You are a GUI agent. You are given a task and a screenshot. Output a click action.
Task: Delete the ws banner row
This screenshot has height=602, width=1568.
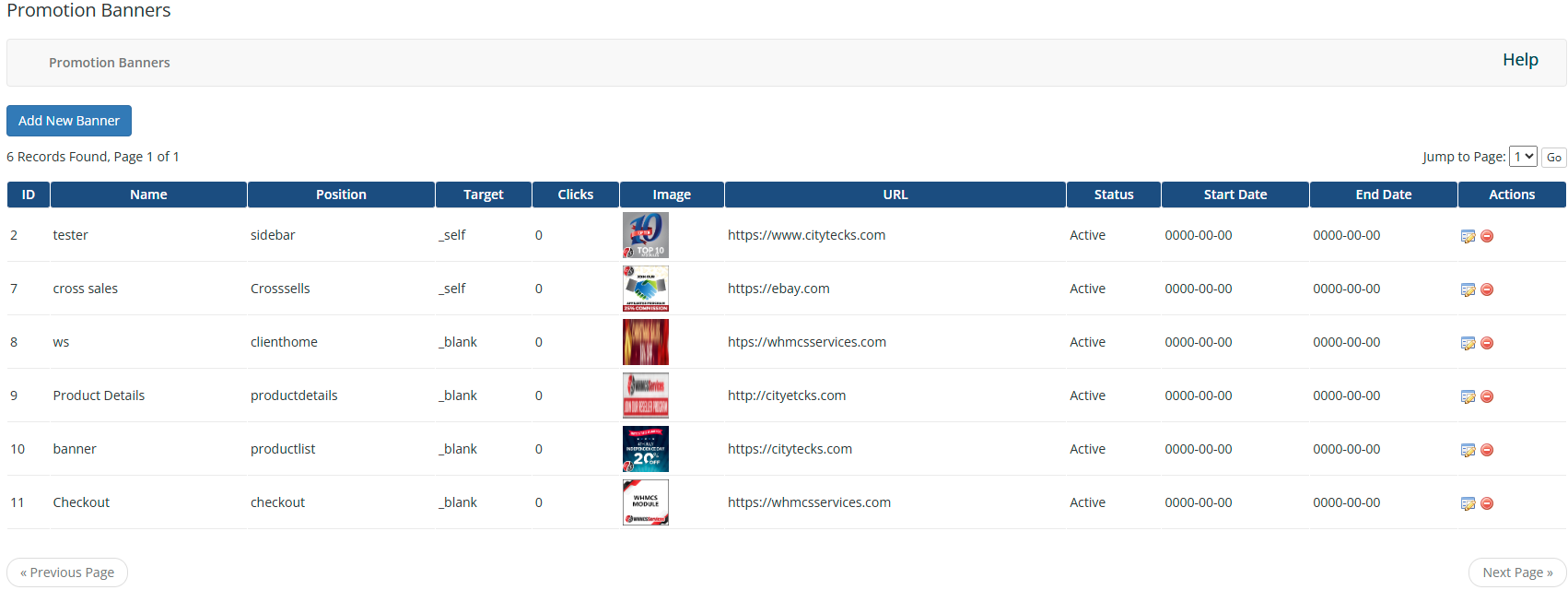[1487, 343]
